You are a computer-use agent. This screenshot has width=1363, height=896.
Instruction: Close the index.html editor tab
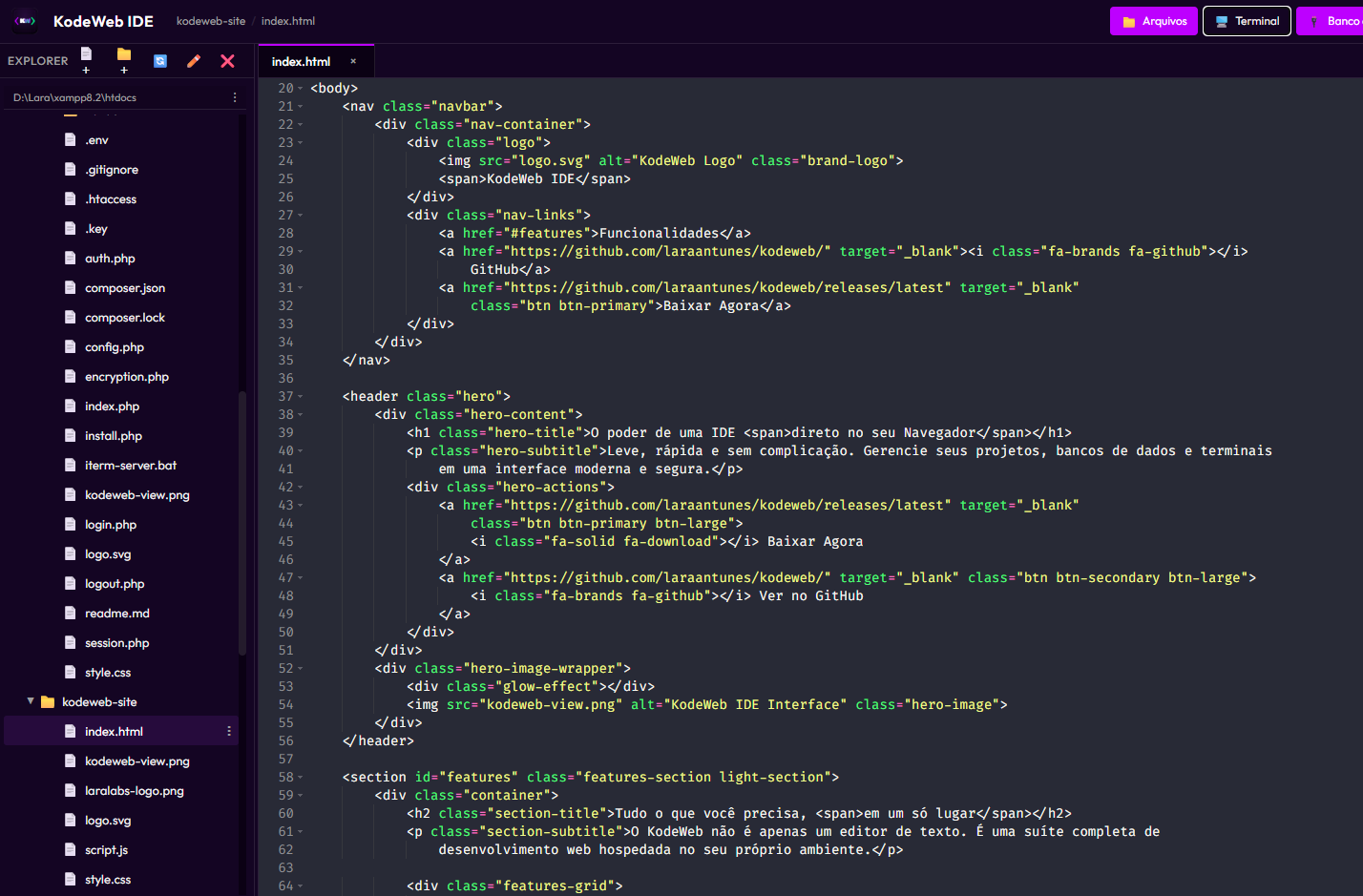[x=353, y=61]
